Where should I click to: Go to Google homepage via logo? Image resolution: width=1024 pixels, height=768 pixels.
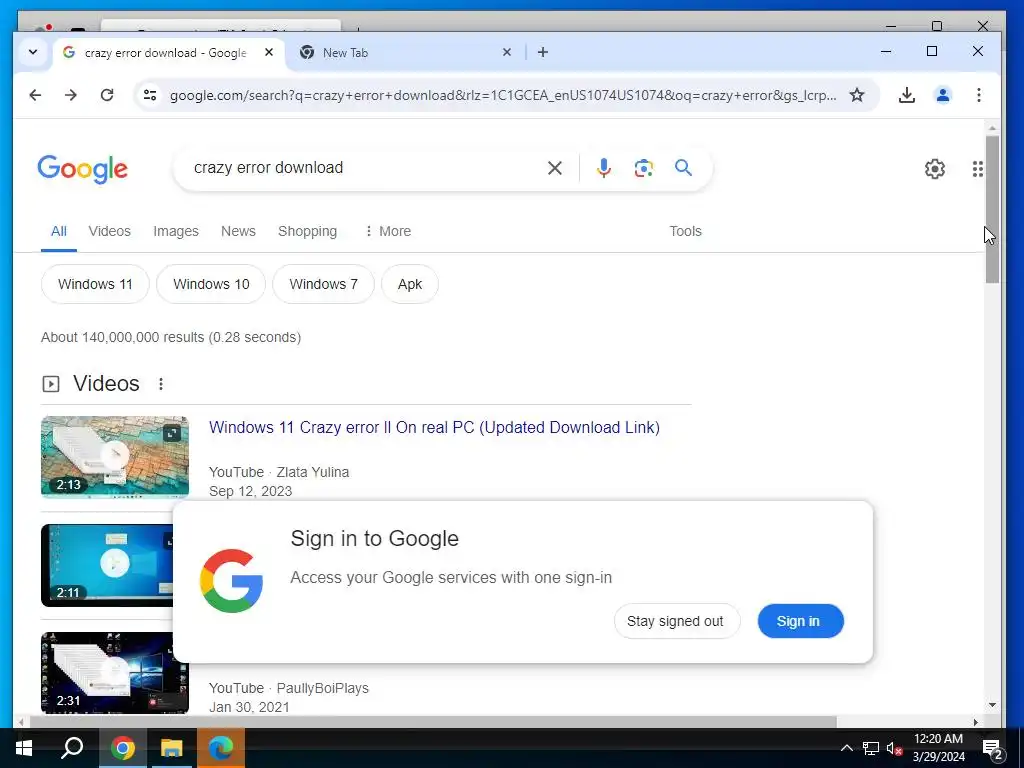pyautogui.click(x=82, y=169)
